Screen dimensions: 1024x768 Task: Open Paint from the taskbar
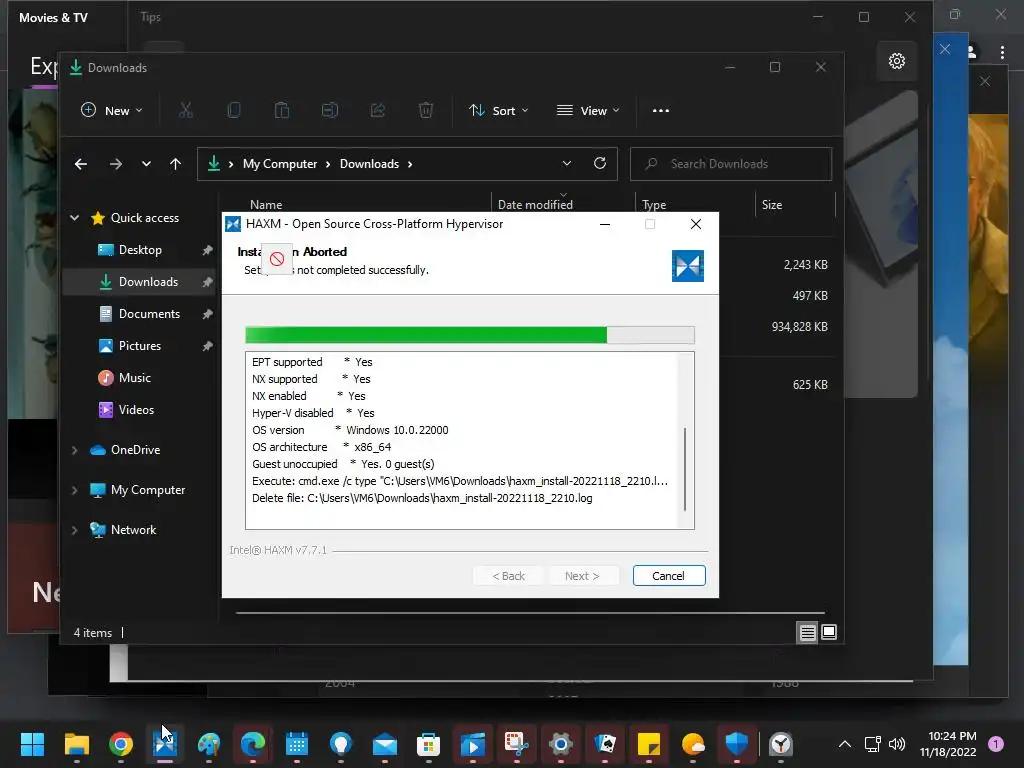coord(209,744)
